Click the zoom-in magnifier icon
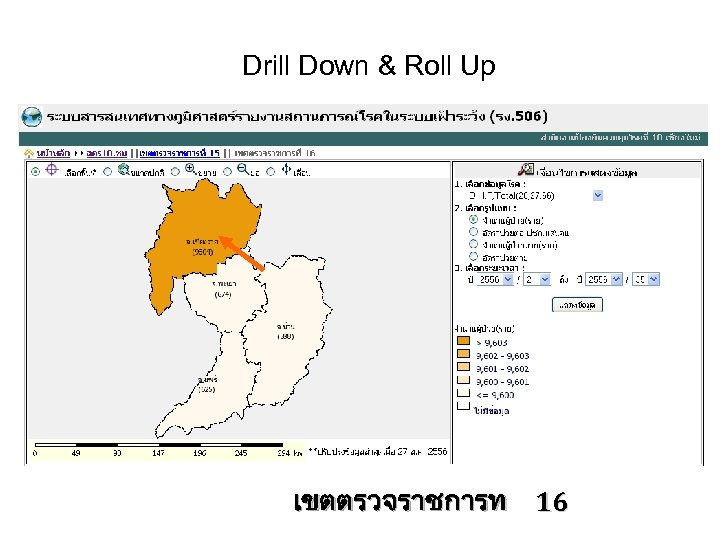 [190, 169]
